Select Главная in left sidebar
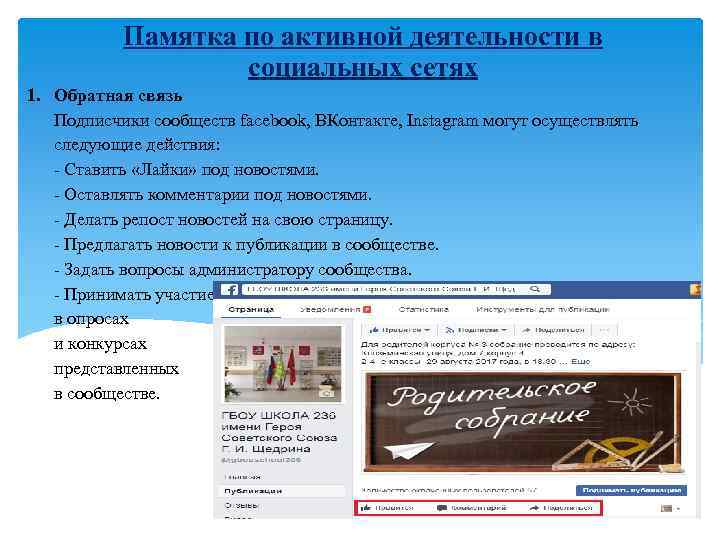 coord(243,477)
